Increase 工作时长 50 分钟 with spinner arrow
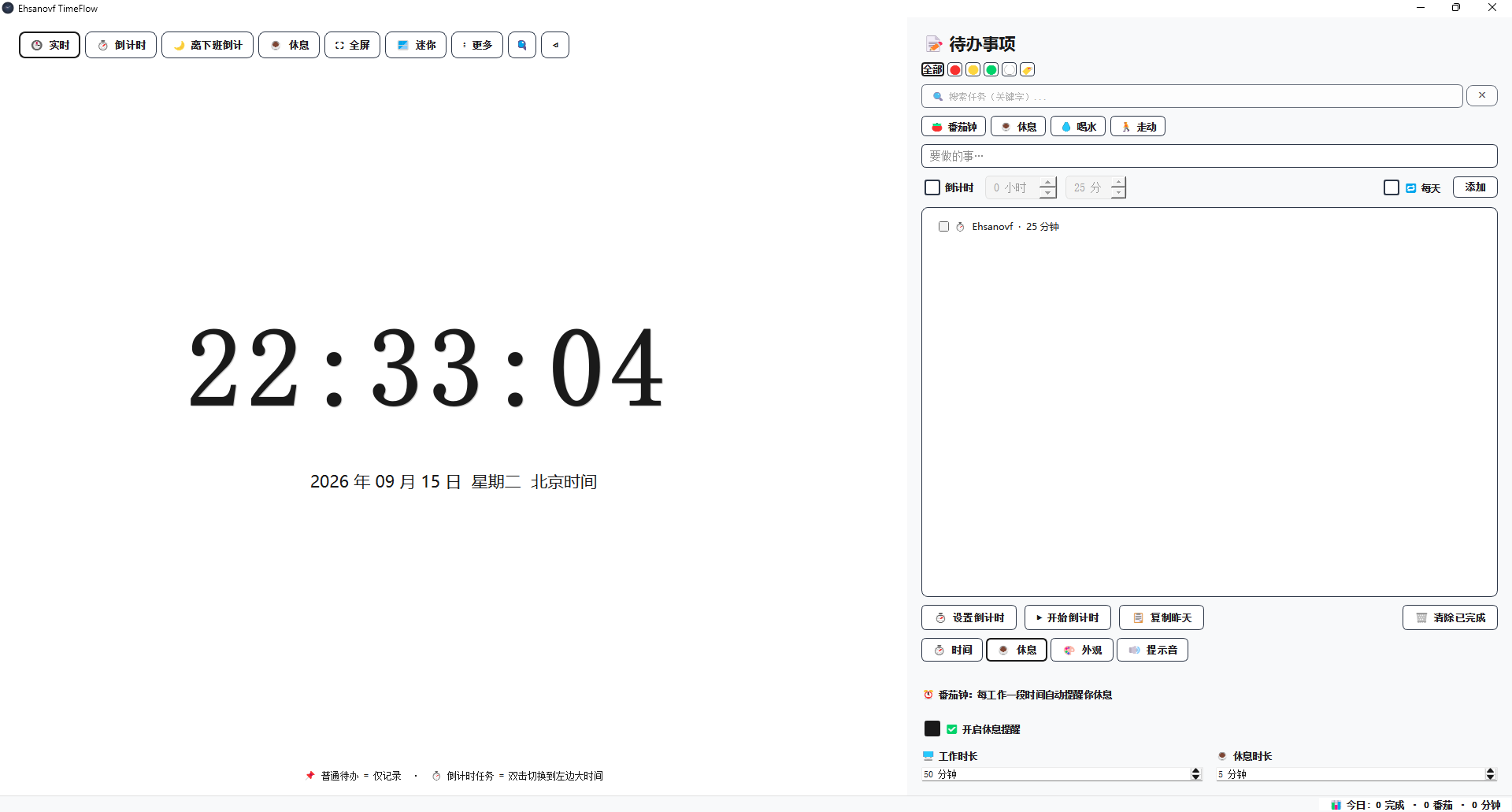This screenshot has height=812, width=1512. tap(1196, 771)
